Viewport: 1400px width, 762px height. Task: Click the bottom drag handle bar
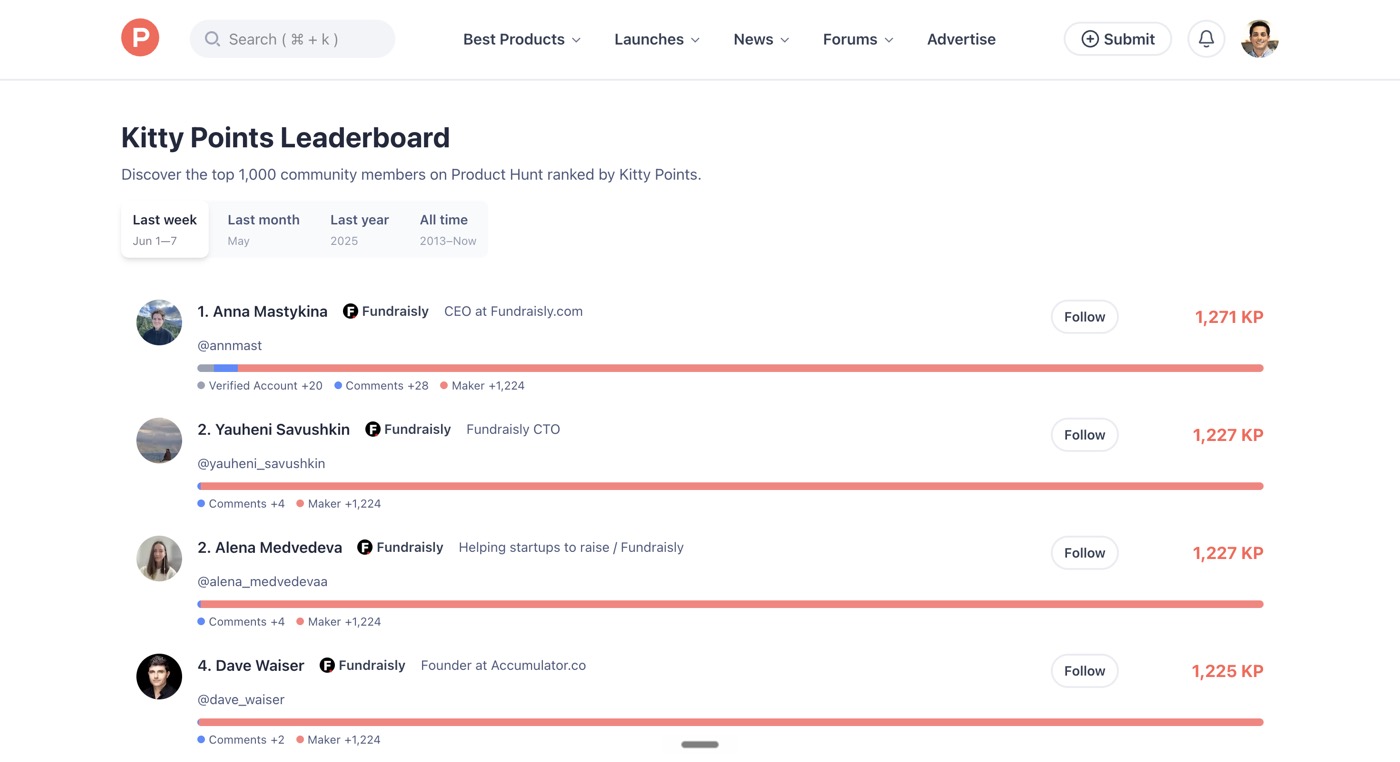tap(700, 744)
